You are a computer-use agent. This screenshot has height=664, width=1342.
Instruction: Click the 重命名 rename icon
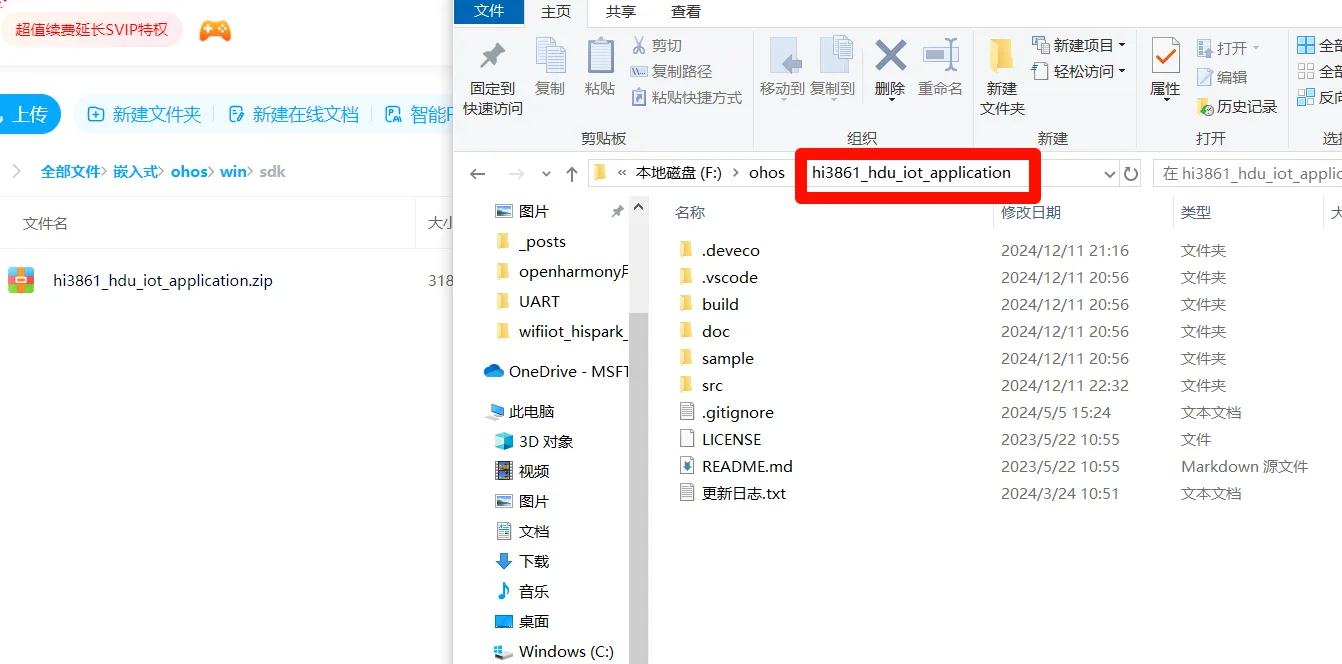(940, 56)
